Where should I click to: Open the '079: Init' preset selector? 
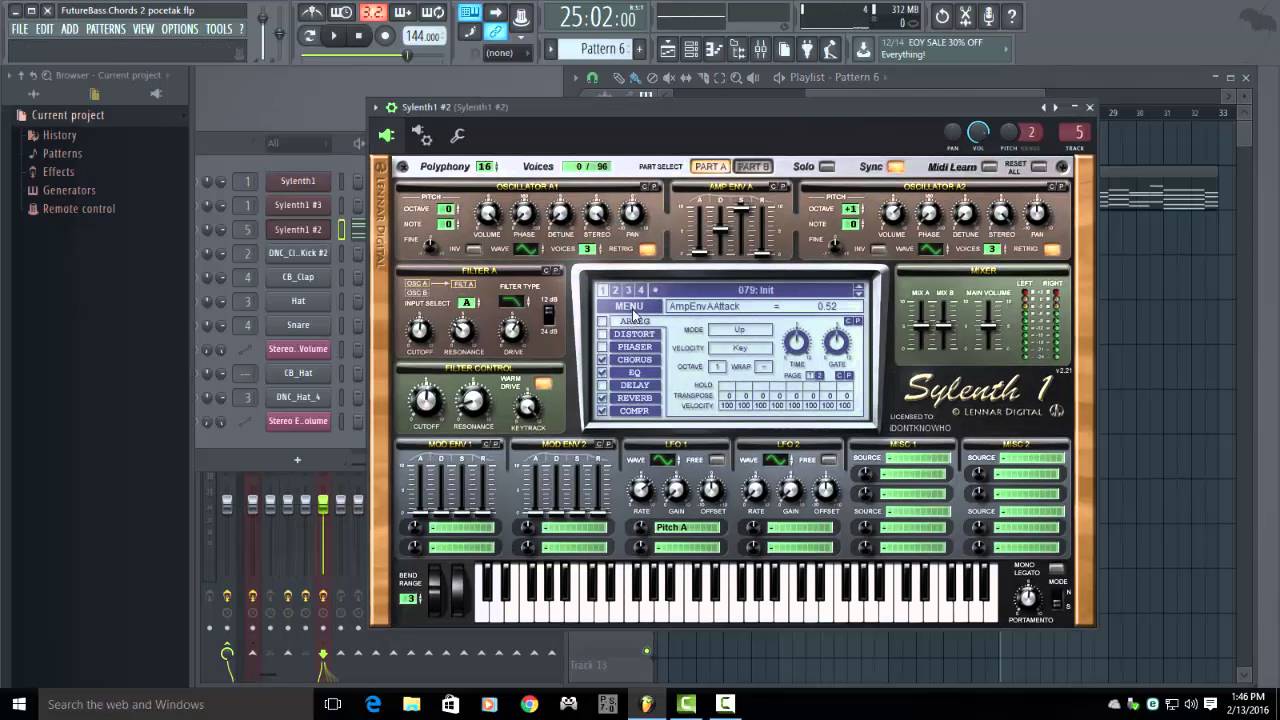coord(756,290)
